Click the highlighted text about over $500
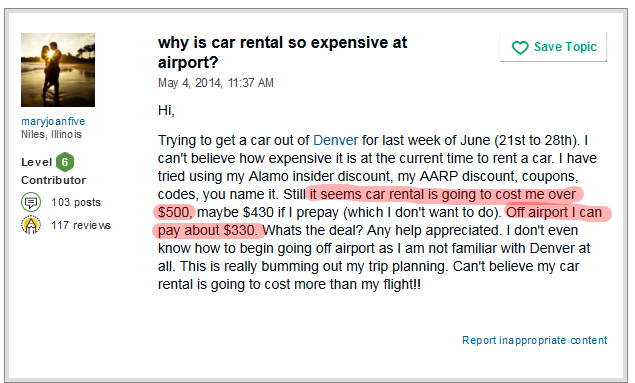Image resolution: width=635 pixels, height=383 pixels. [x=369, y=203]
